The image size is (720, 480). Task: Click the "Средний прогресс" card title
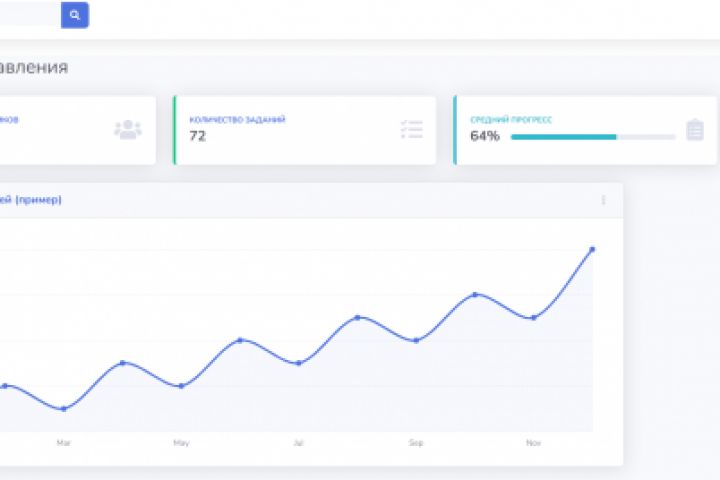click(x=511, y=119)
